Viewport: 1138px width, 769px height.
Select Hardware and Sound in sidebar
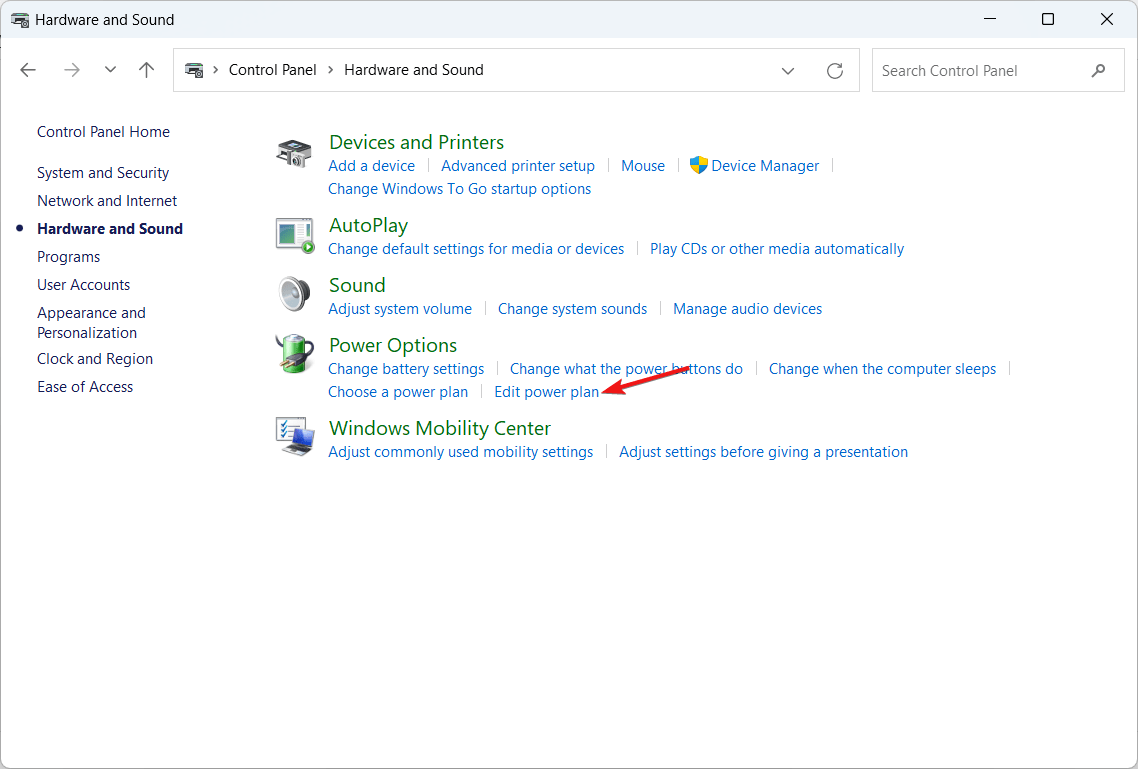point(110,229)
